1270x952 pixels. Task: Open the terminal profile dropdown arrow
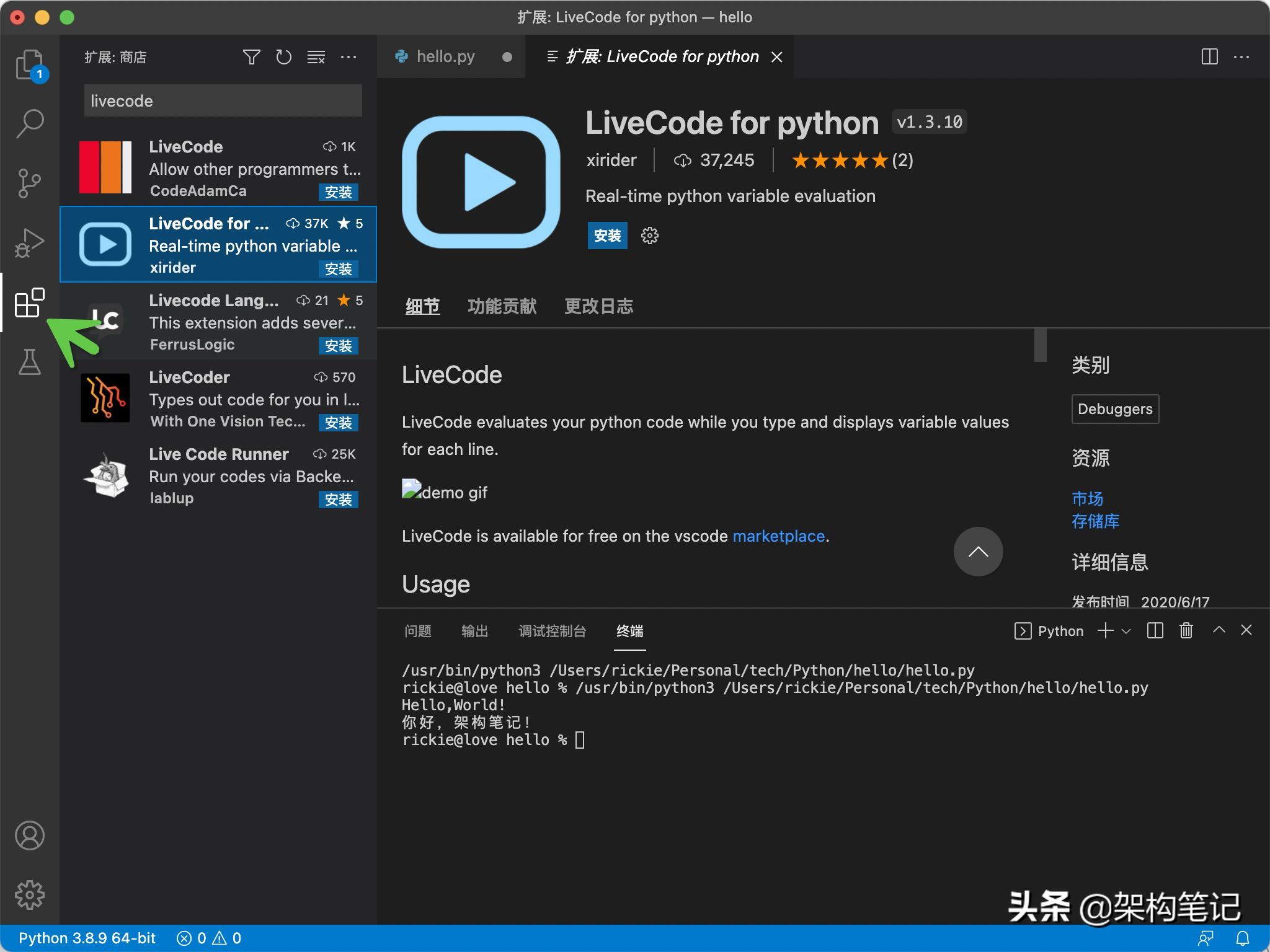point(1127,631)
